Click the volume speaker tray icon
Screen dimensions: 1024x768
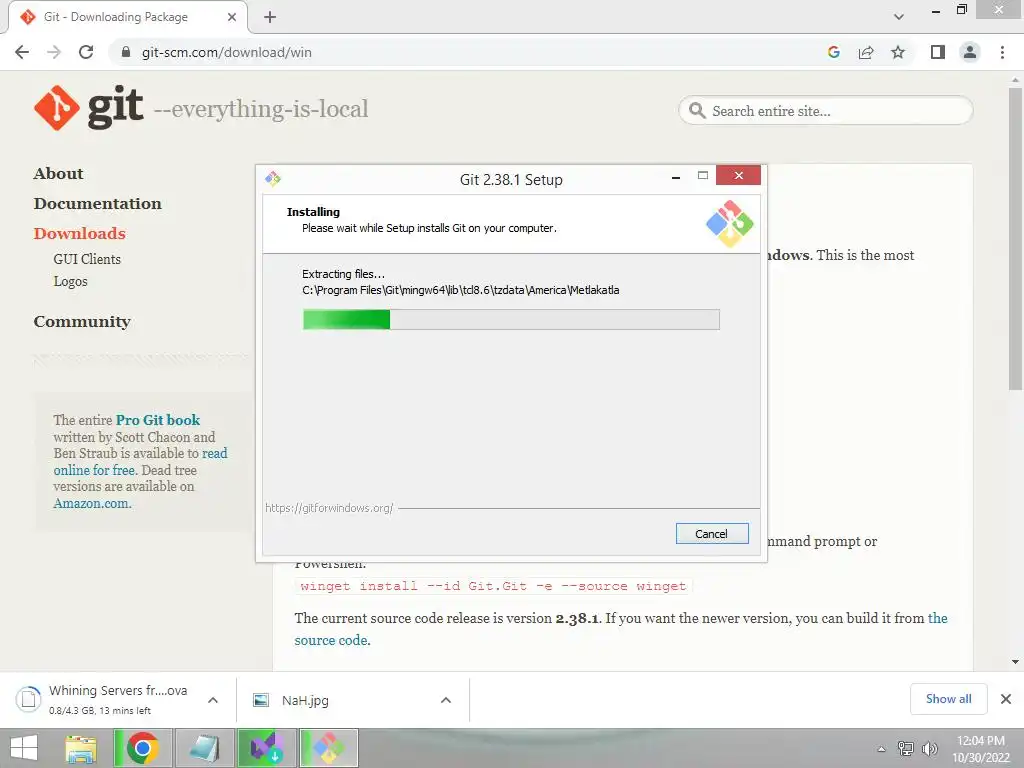(x=930, y=749)
